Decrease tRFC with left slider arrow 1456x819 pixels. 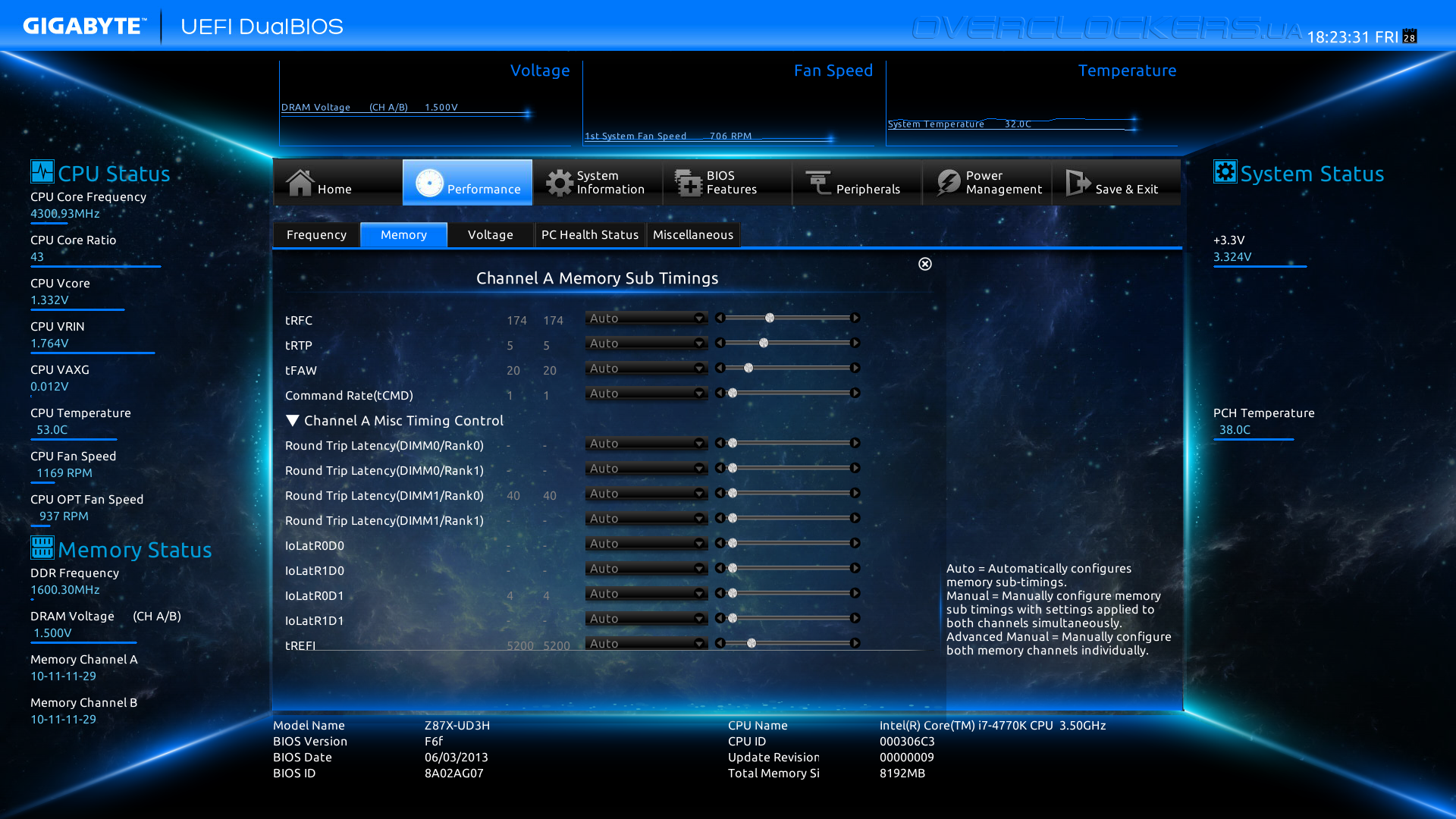(720, 318)
